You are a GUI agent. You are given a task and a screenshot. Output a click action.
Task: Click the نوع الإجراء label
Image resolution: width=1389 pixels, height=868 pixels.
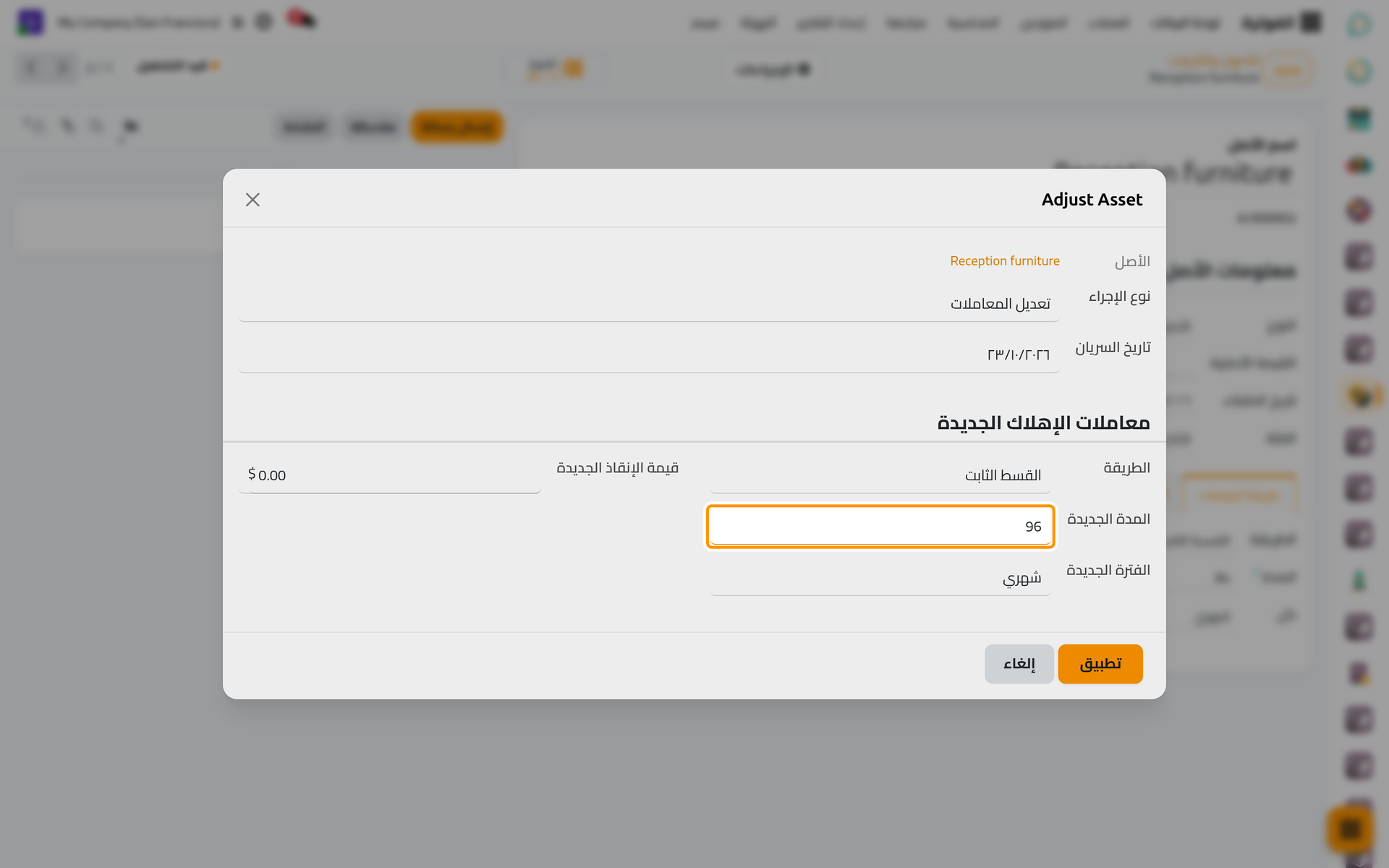click(1119, 297)
